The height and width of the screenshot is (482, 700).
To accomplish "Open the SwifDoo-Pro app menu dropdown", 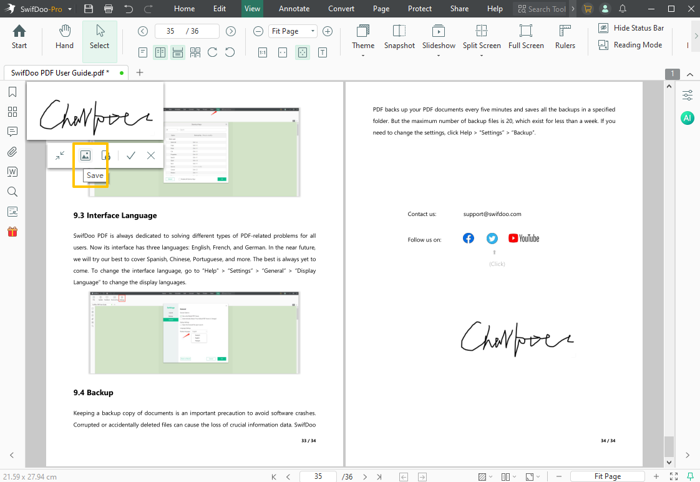I will pos(70,9).
